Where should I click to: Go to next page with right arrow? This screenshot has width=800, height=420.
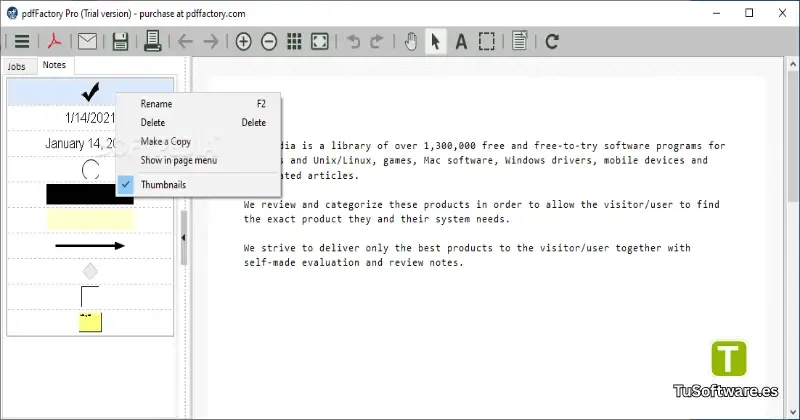pos(211,41)
